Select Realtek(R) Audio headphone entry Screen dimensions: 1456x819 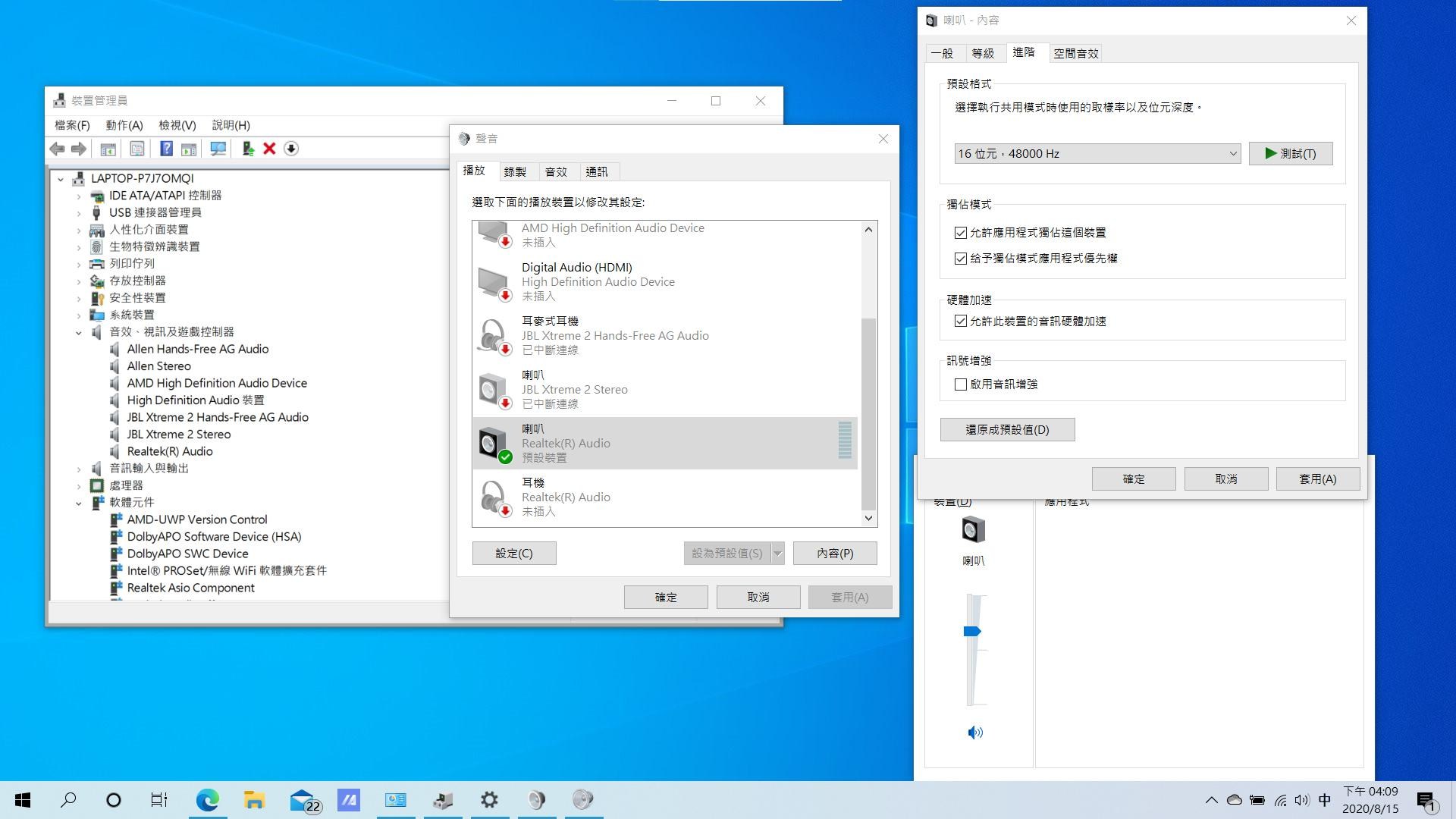tap(665, 497)
